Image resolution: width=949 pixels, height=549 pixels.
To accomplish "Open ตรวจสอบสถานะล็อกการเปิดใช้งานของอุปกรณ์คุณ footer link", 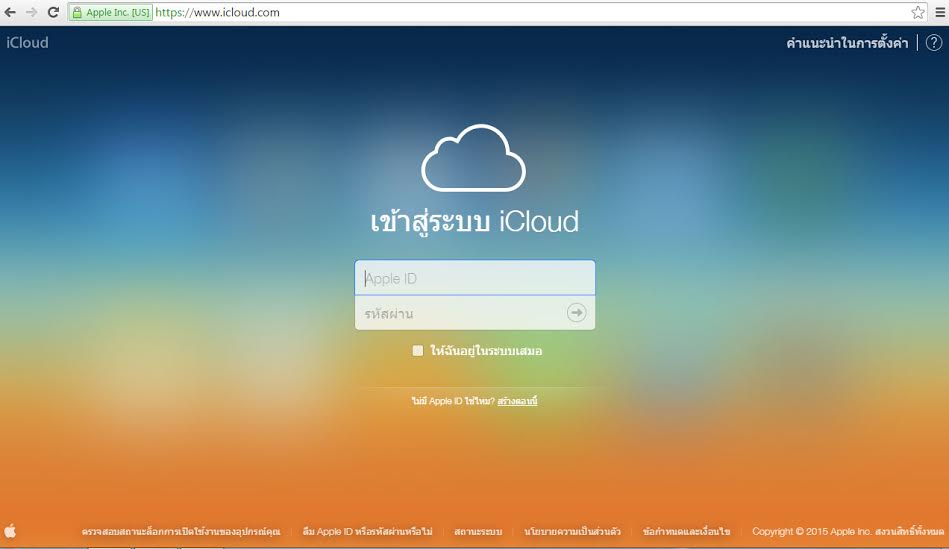I will (x=181, y=531).
